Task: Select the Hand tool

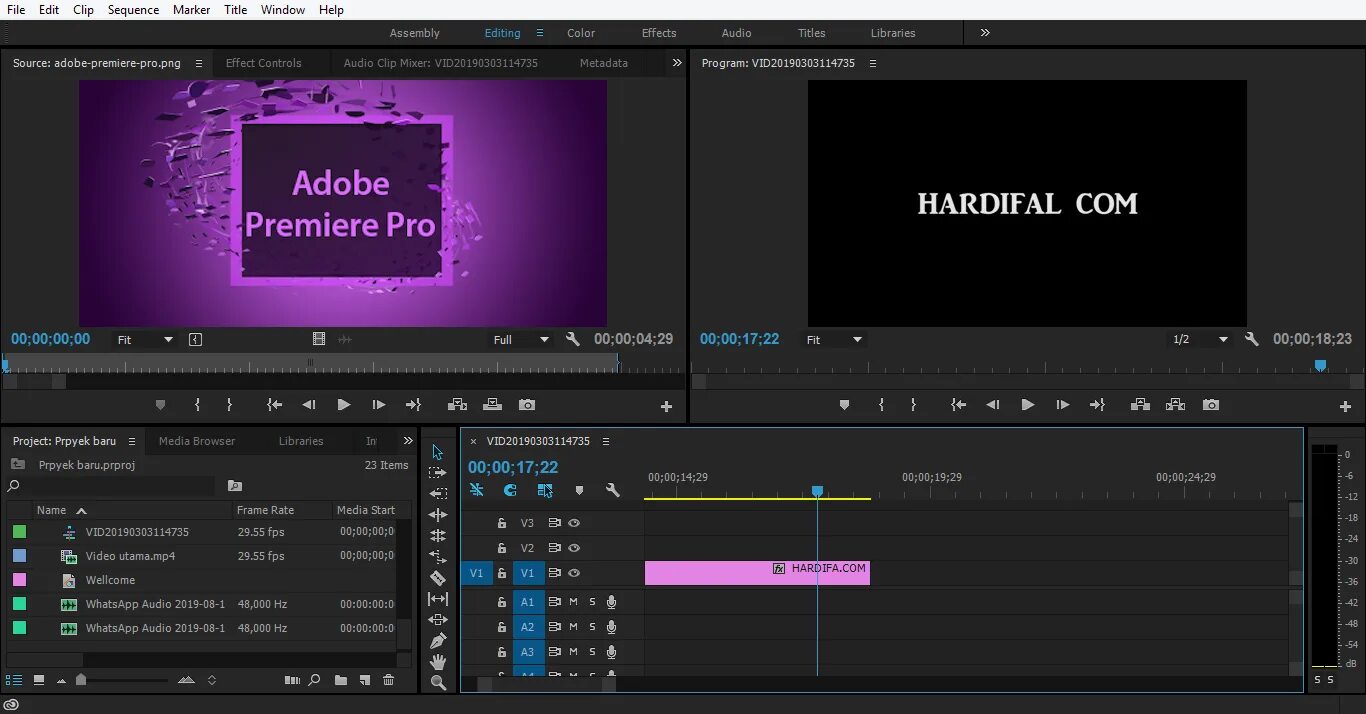Action: (438, 662)
